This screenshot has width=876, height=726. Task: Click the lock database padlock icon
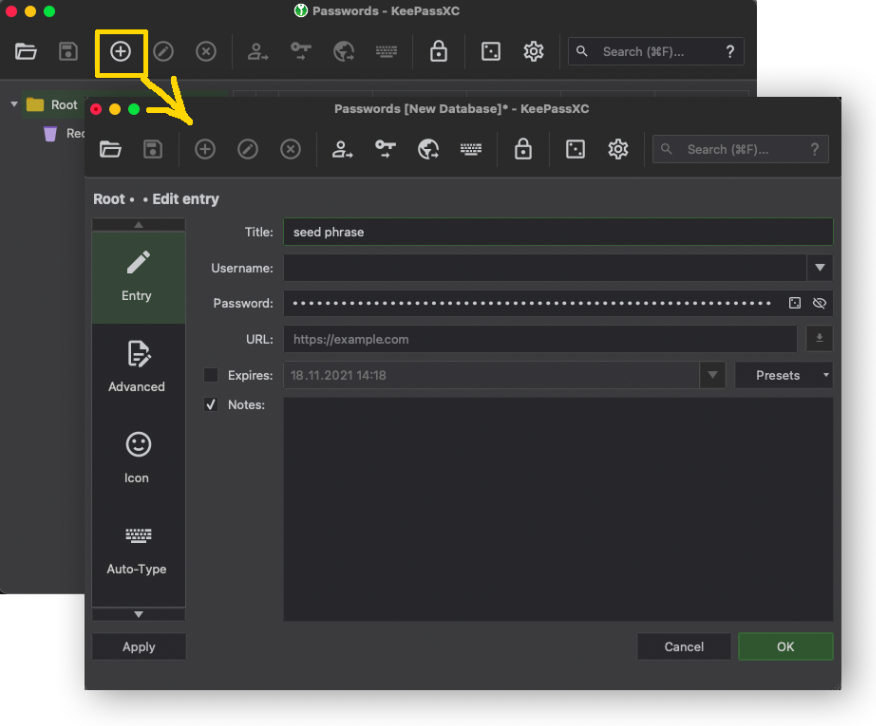[523, 150]
